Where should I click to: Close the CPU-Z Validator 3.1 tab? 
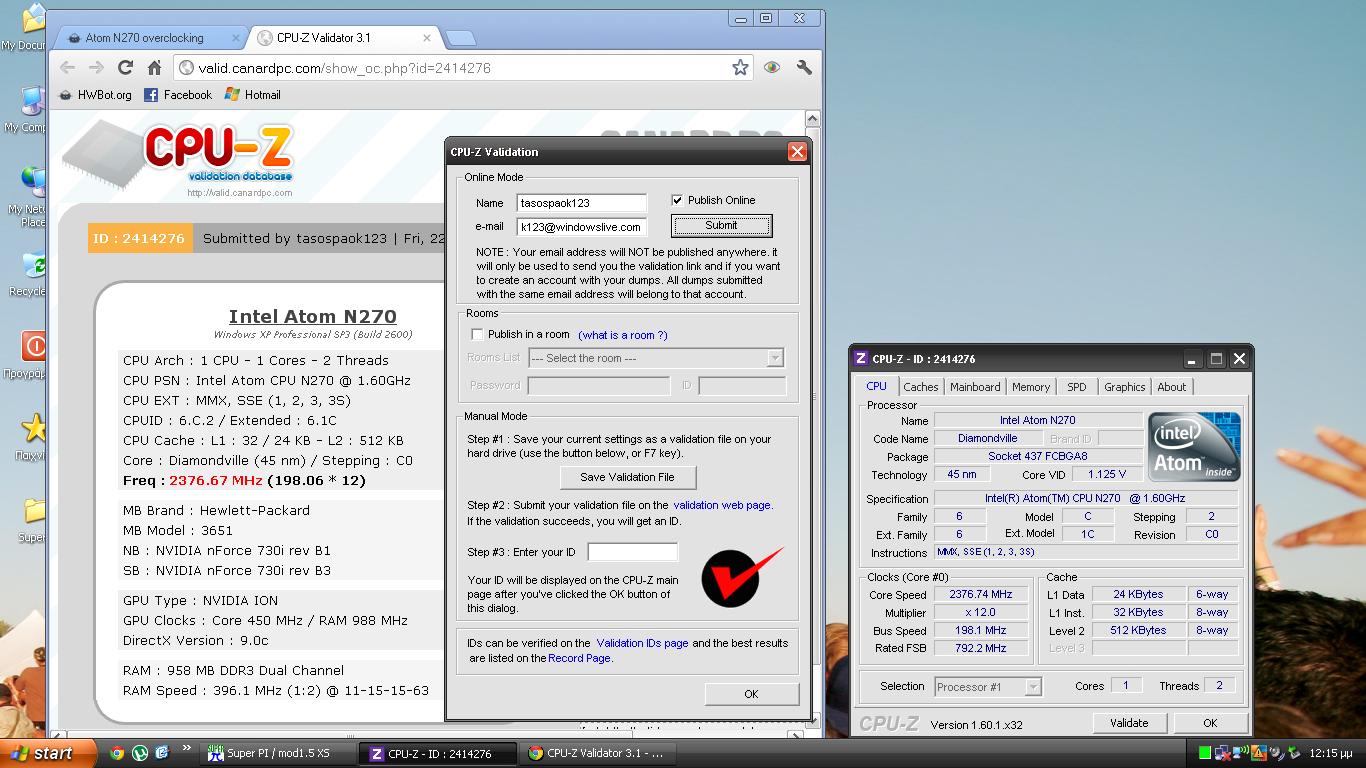click(427, 38)
